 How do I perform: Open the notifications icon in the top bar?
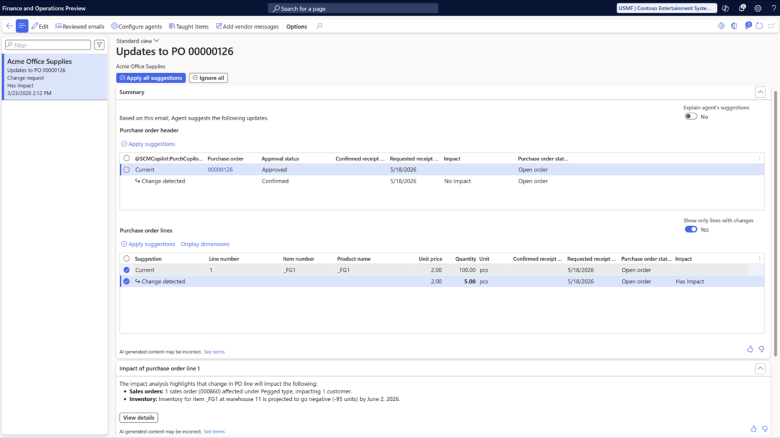click(742, 8)
